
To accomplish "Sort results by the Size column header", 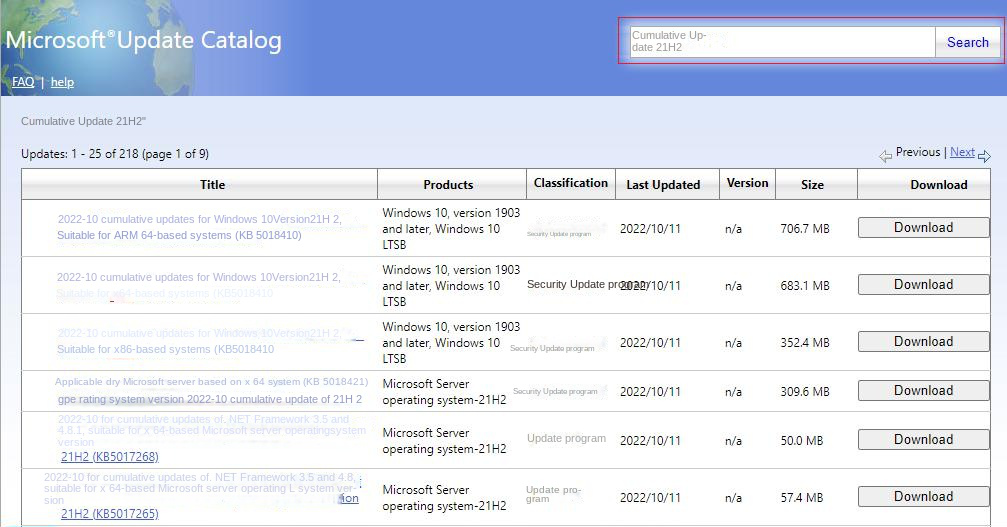I will [x=812, y=184].
